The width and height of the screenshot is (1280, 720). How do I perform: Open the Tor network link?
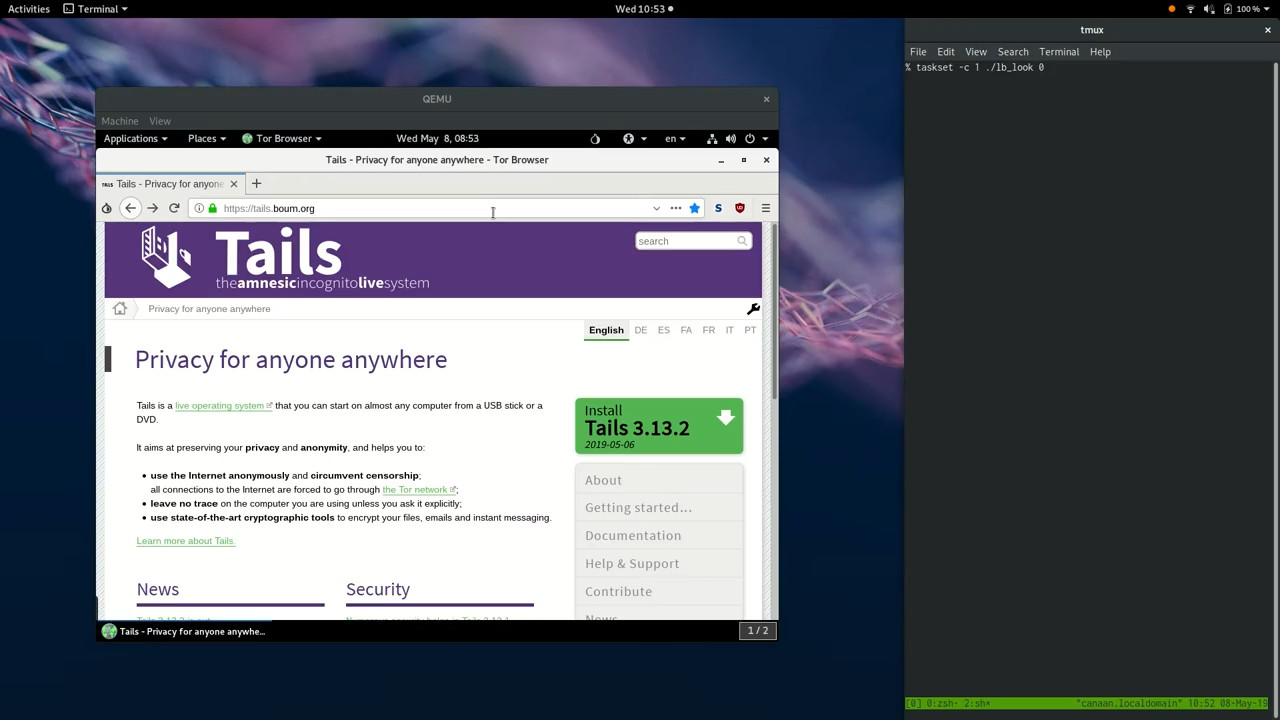[419, 490]
